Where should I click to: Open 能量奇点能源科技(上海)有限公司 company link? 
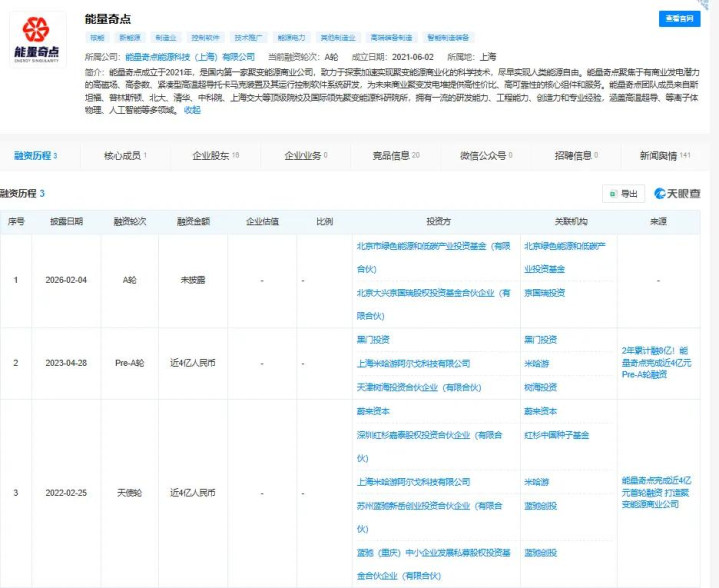point(190,57)
